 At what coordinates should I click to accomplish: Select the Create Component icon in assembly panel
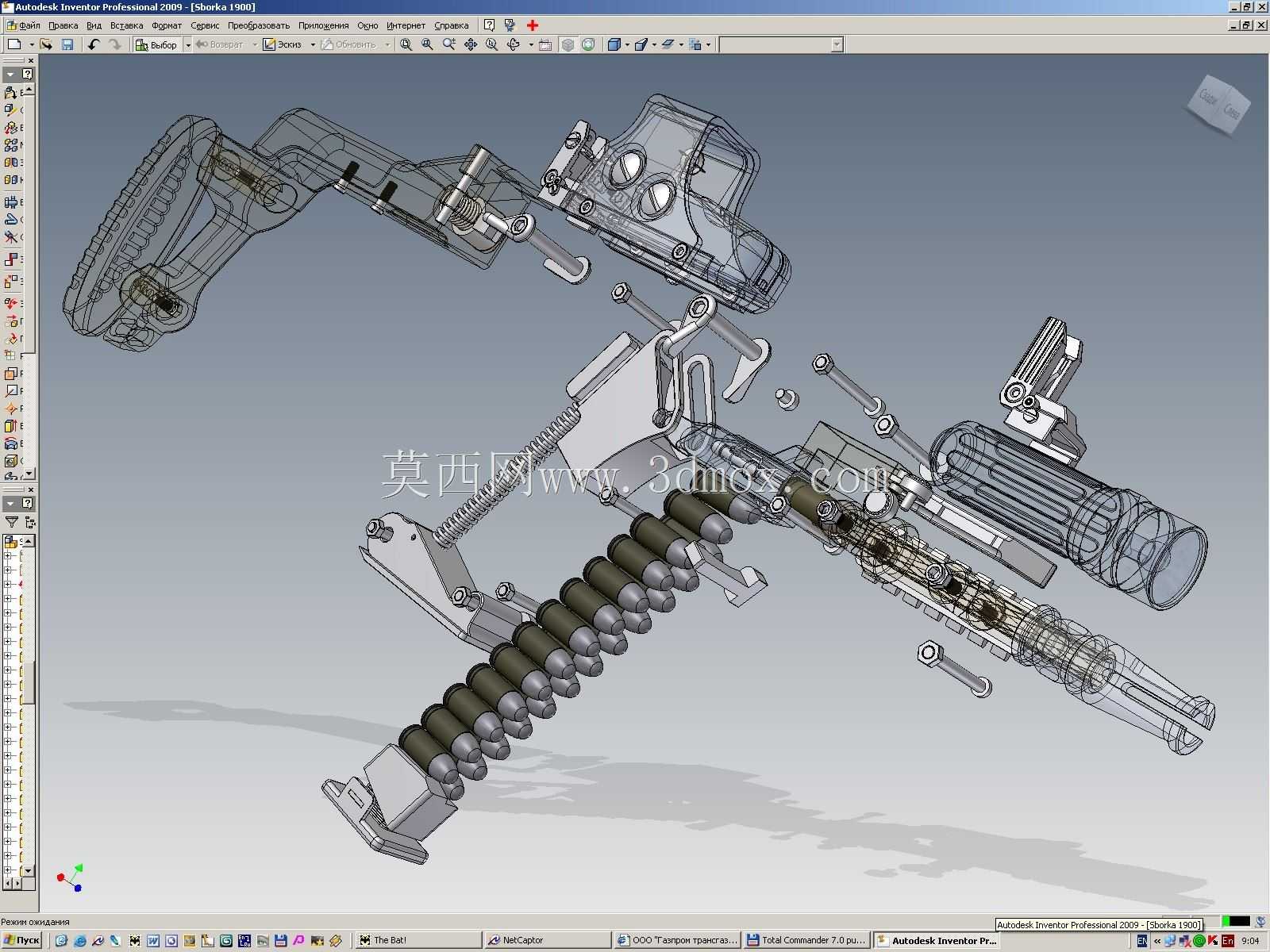point(11,110)
